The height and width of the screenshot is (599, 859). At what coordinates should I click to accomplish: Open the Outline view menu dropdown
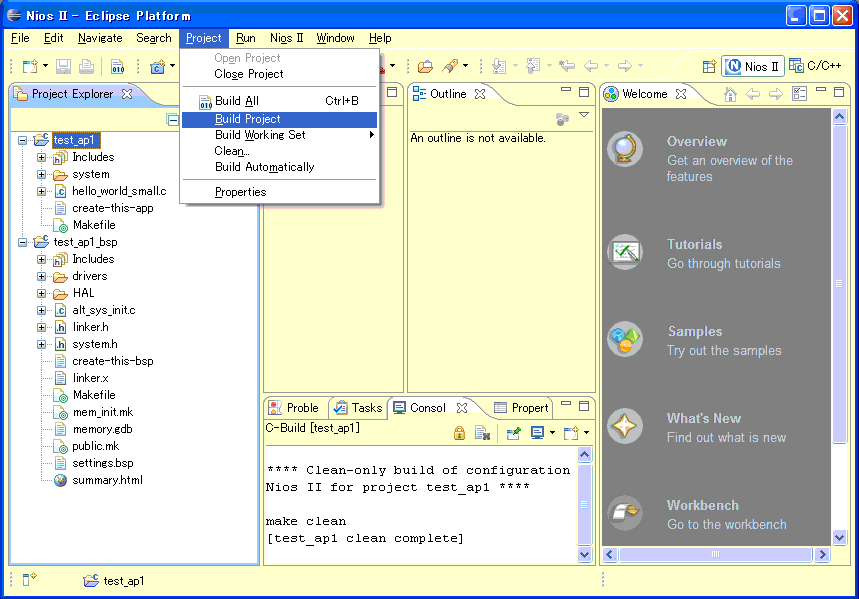[584, 115]
